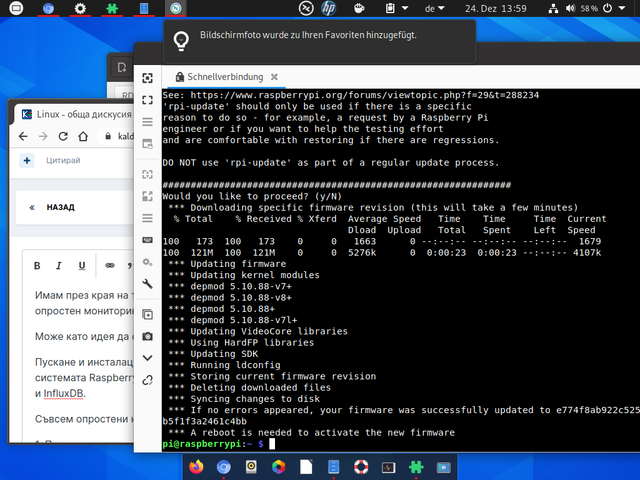Open calendar from '24. Dez 13:59' clock
This screenshot has width=640, height=480.
coord(496,8)
